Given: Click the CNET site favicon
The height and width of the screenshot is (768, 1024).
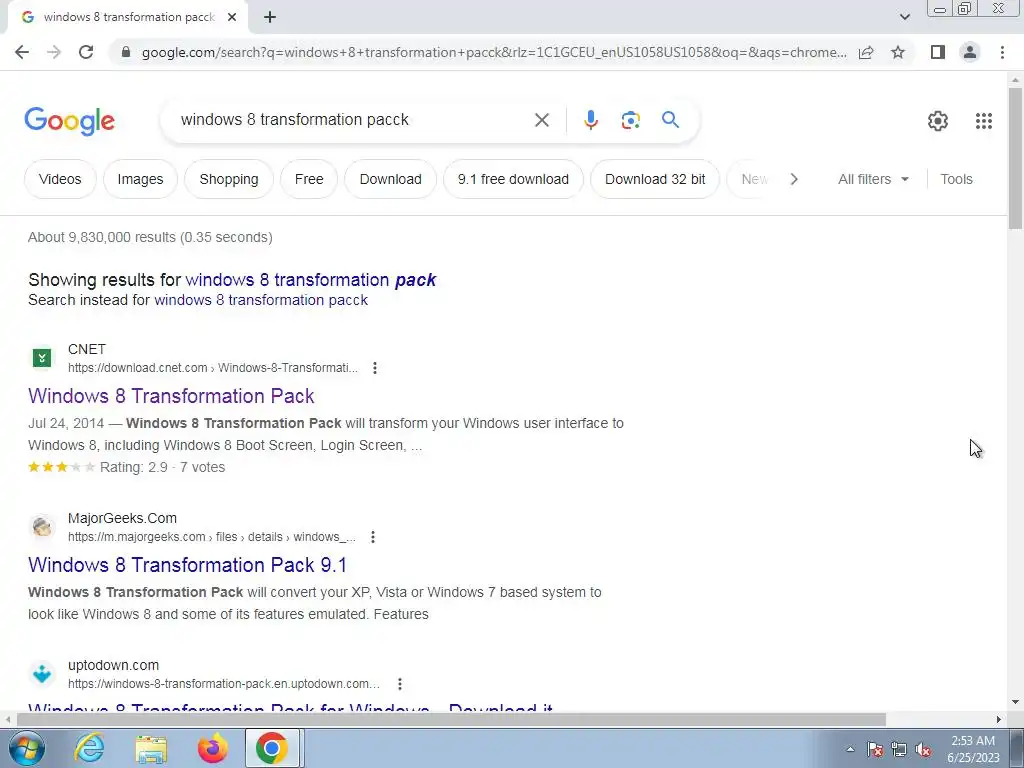Looking at the screenshot, I should (x=42, y=358).
